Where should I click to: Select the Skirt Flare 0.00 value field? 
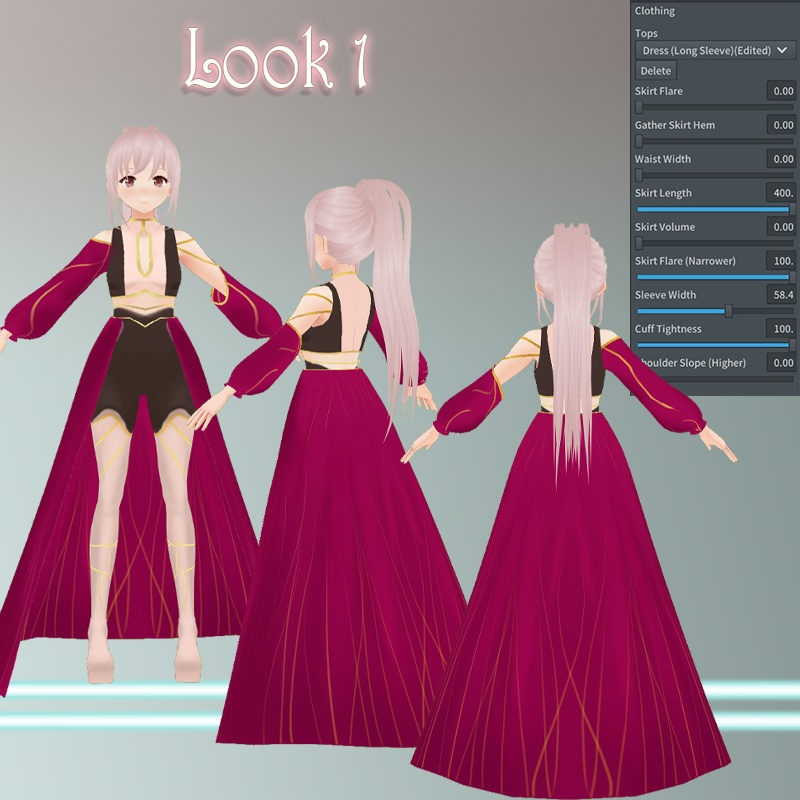(x=782, y=91)
